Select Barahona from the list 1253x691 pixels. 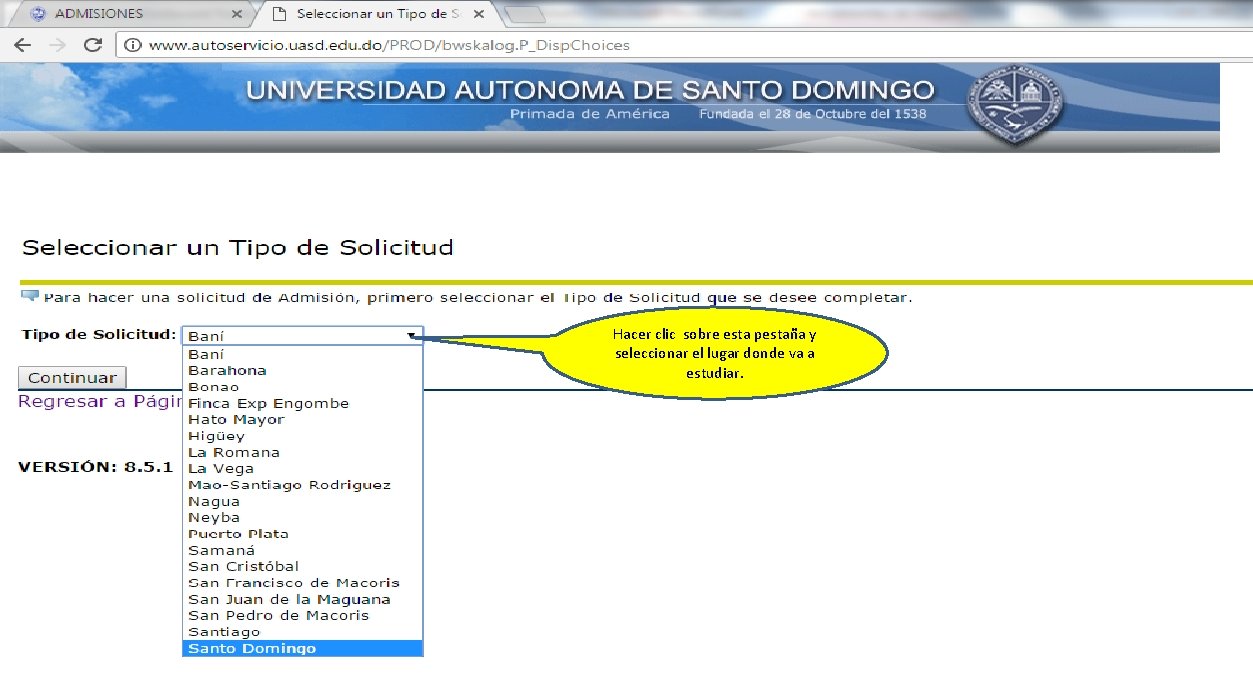(303, 370)
